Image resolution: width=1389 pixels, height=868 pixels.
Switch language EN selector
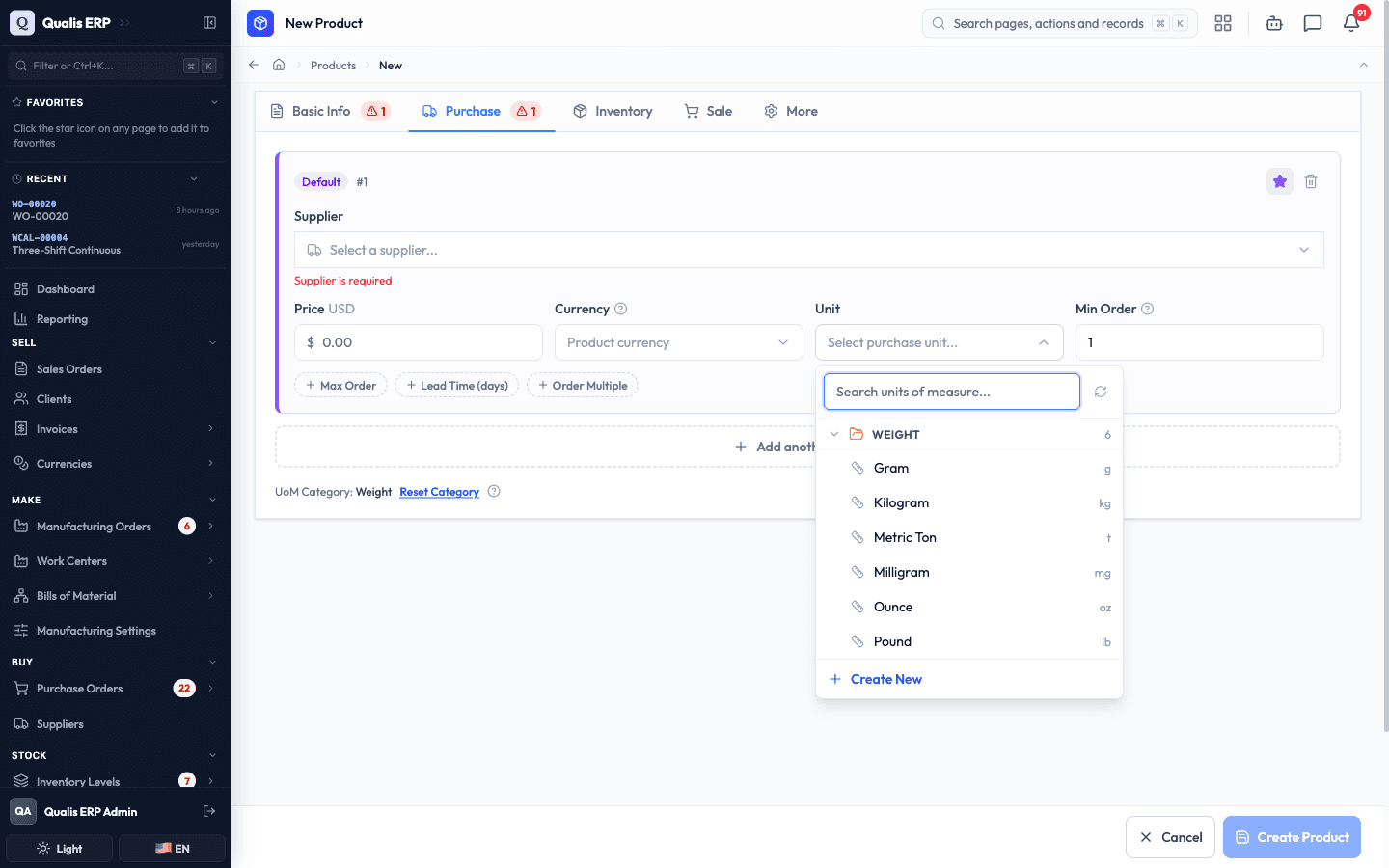click(172, 849)
